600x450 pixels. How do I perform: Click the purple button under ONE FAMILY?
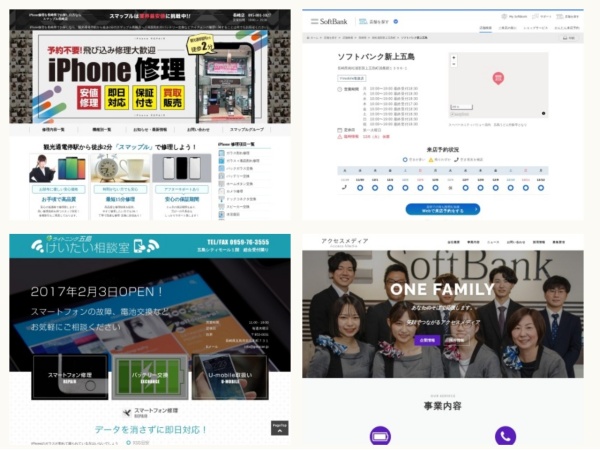click(427, 340)
